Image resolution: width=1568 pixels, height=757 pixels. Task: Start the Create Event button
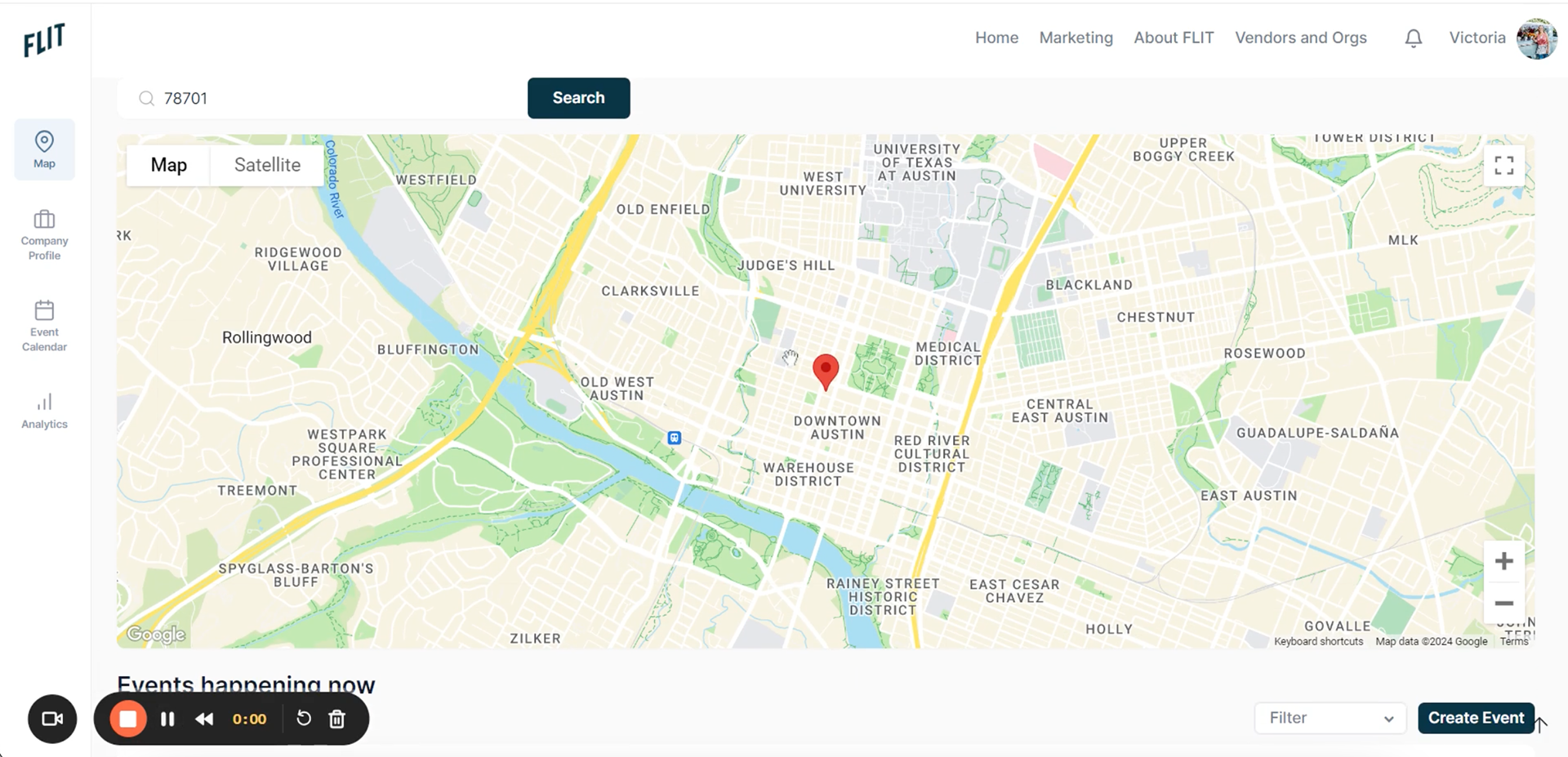click(x=1476, y=718)
